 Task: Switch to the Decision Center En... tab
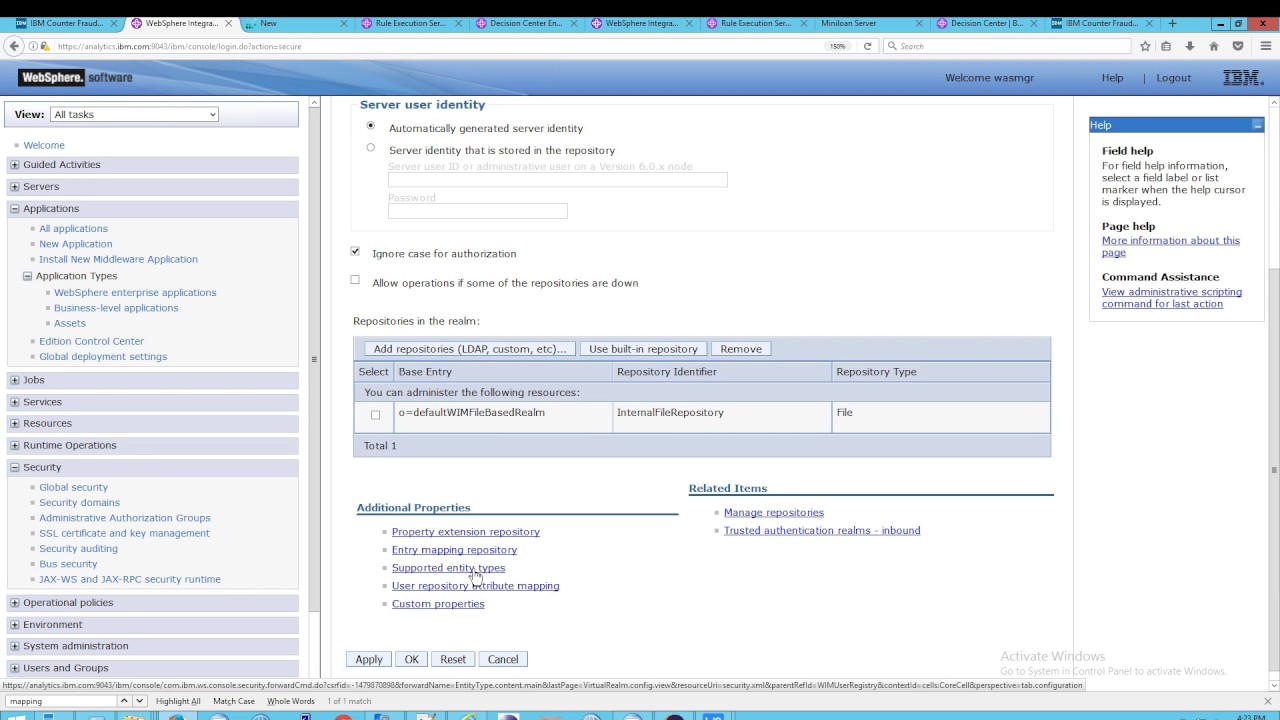click(525, 23)
